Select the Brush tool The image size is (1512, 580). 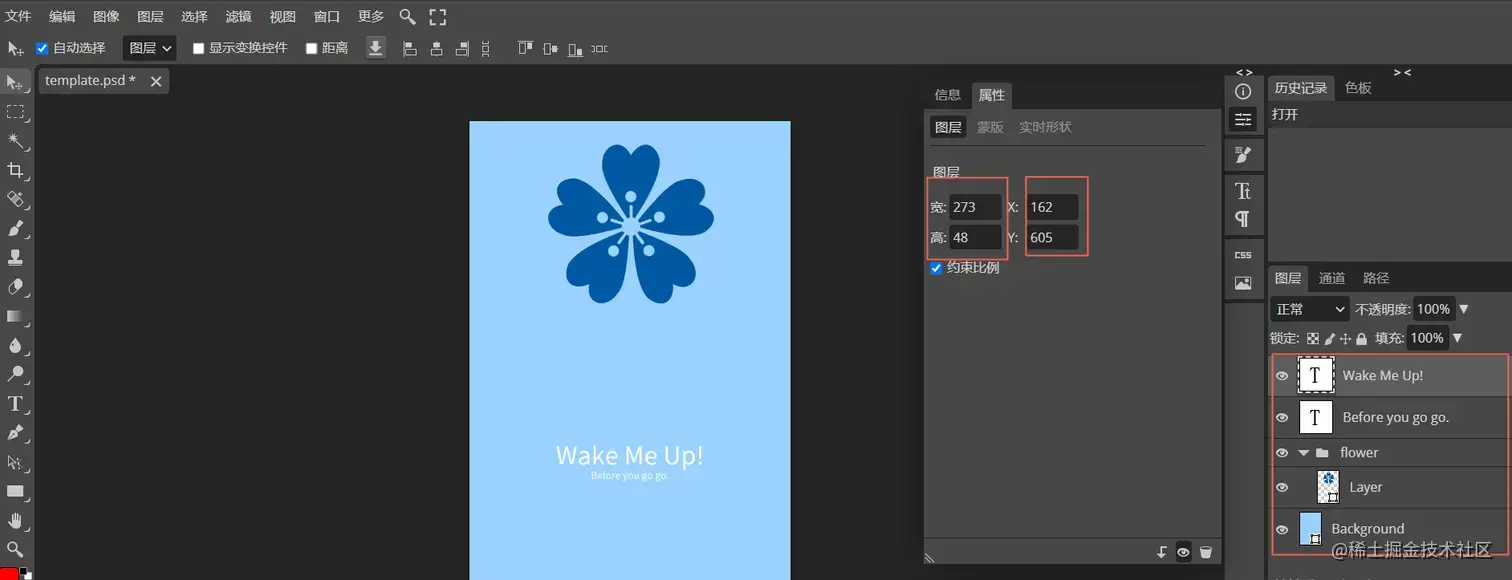[x=15, y=228]
